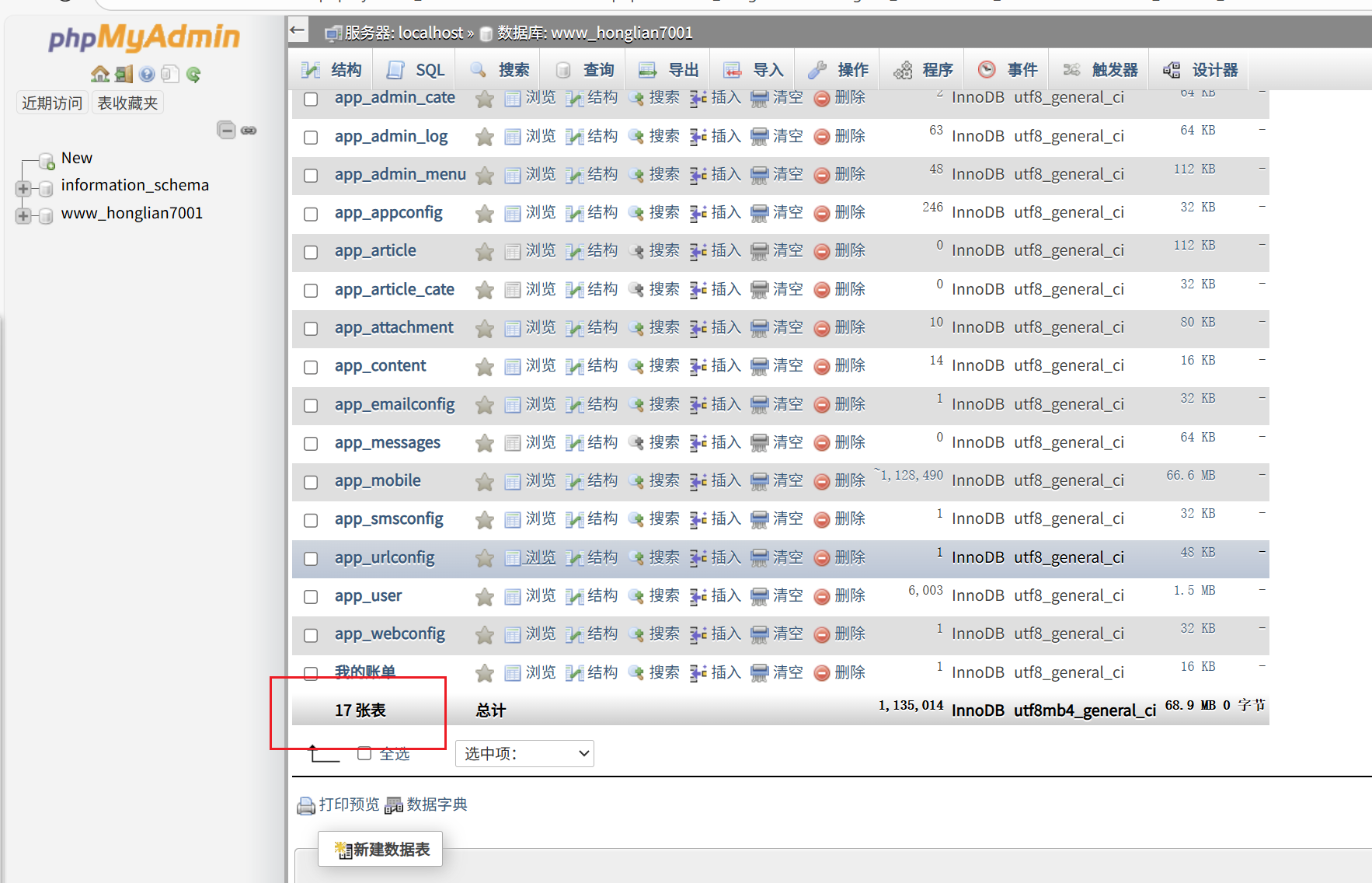Click the home icon in the sidebar
The width and height of the screenshot is (1372, 883).
99,74
